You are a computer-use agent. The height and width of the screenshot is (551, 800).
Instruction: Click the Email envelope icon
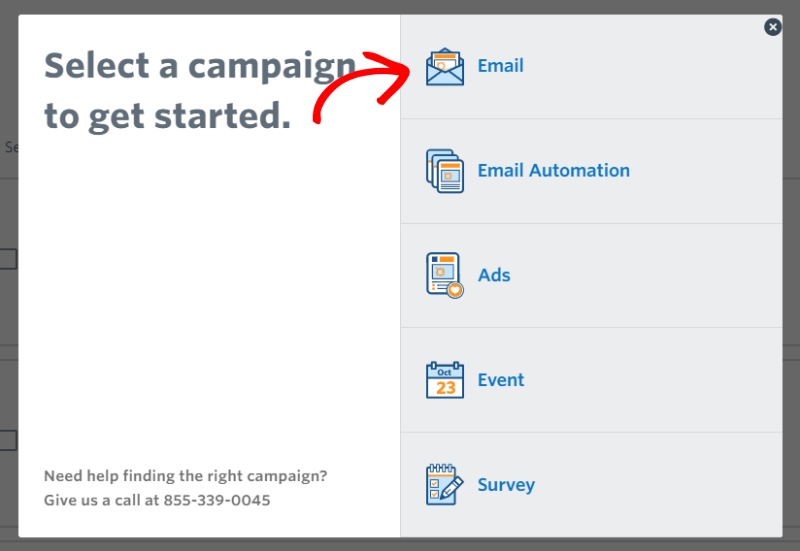coord(445,67)
